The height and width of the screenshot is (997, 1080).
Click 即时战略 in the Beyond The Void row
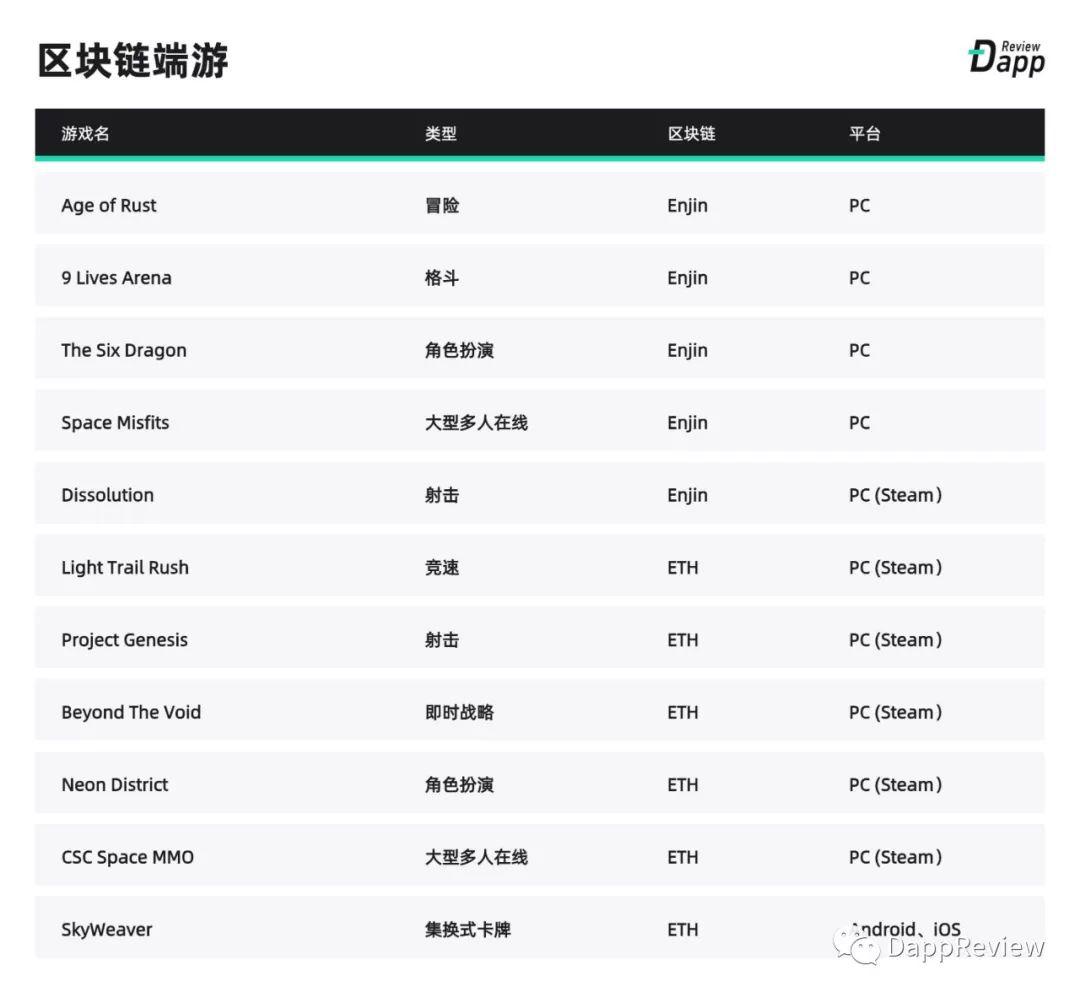click(x=459, y=712)
